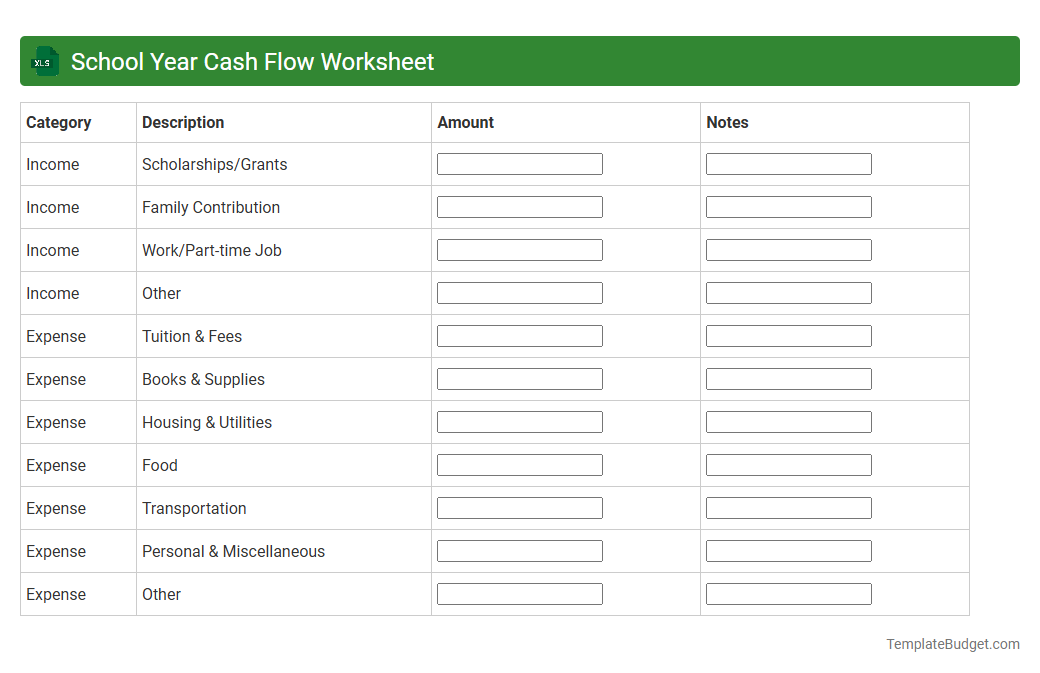Click the Amount column header
Screen dimensions: 1040x673
465,122
